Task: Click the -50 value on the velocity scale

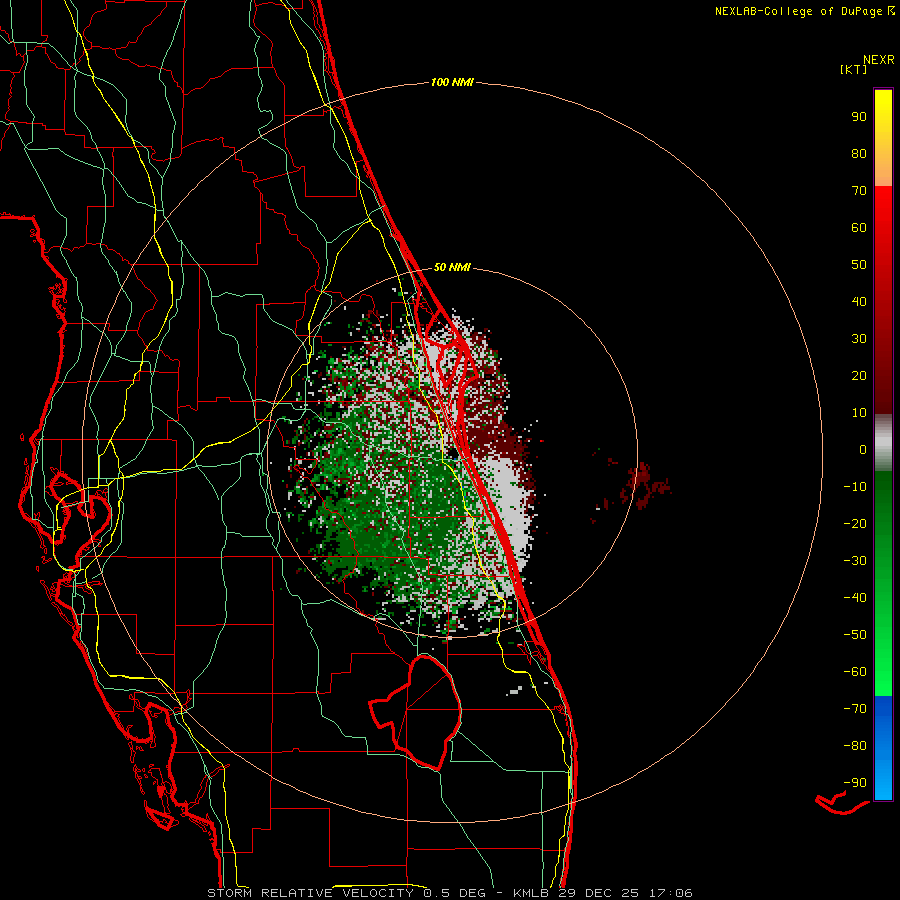Action: tap(855, 635)
